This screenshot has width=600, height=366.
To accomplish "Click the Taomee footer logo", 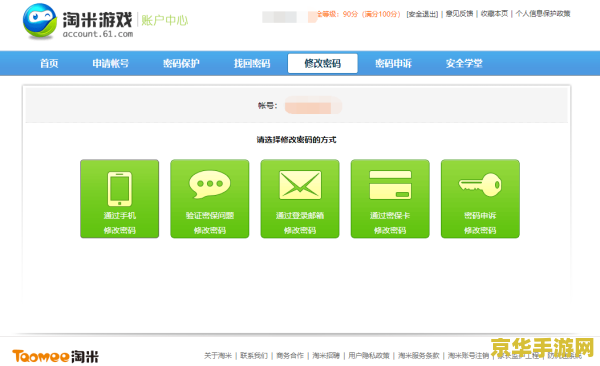I will pos(55,356).
